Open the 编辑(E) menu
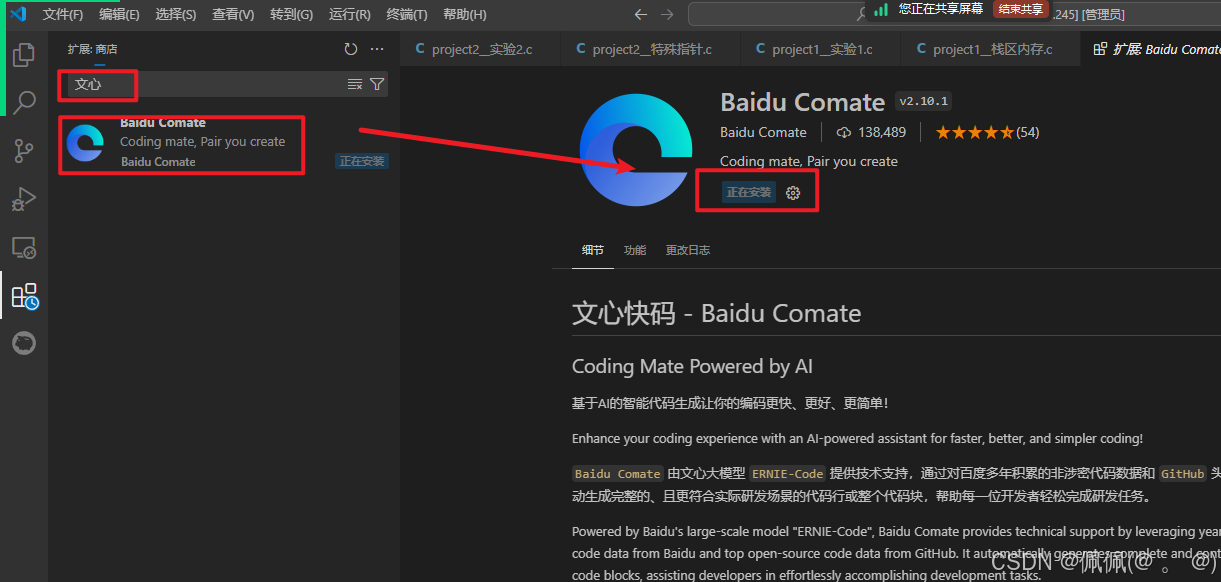Screen dimensions: 1221x582 click(120, 14)
